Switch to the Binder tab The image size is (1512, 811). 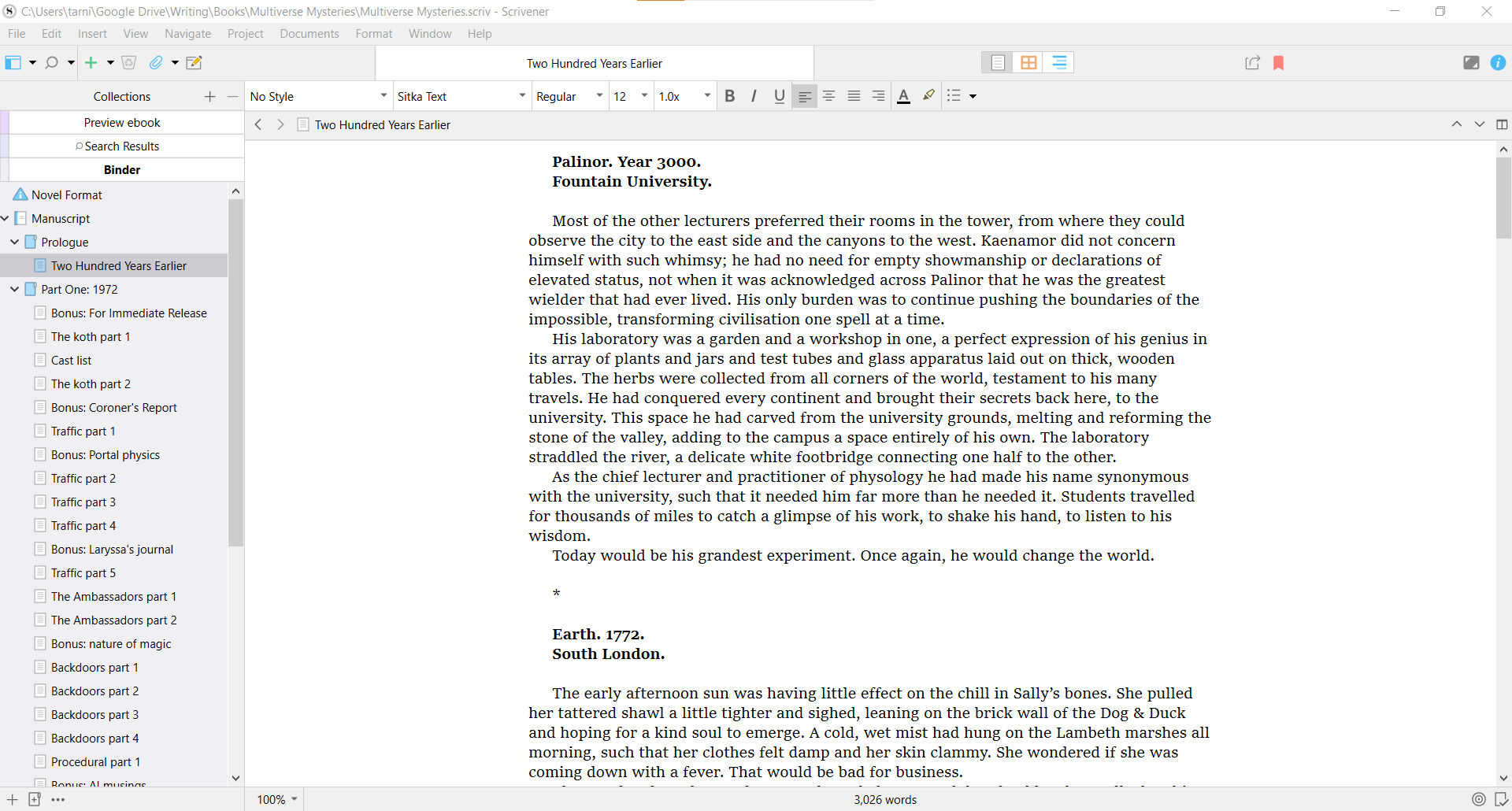pos(121,169)
